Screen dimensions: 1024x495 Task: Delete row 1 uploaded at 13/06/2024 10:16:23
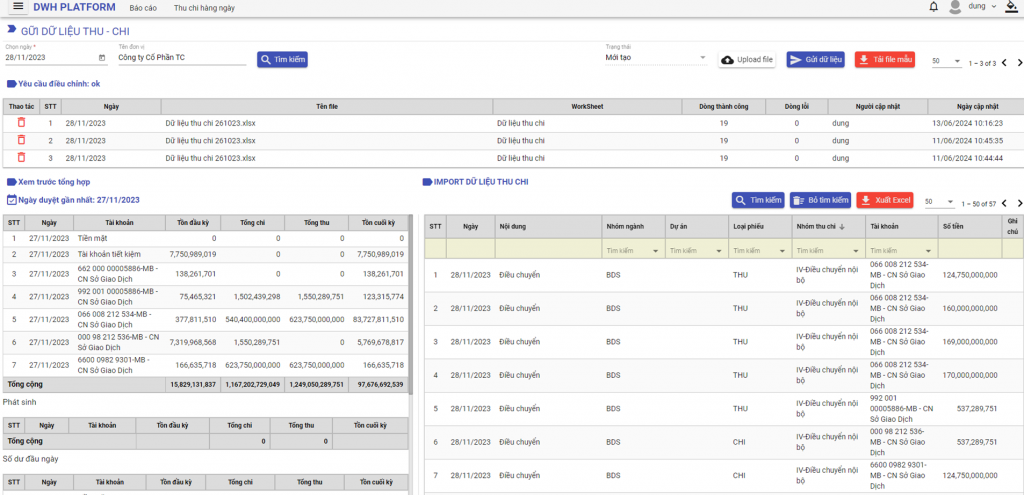point(22,122)
